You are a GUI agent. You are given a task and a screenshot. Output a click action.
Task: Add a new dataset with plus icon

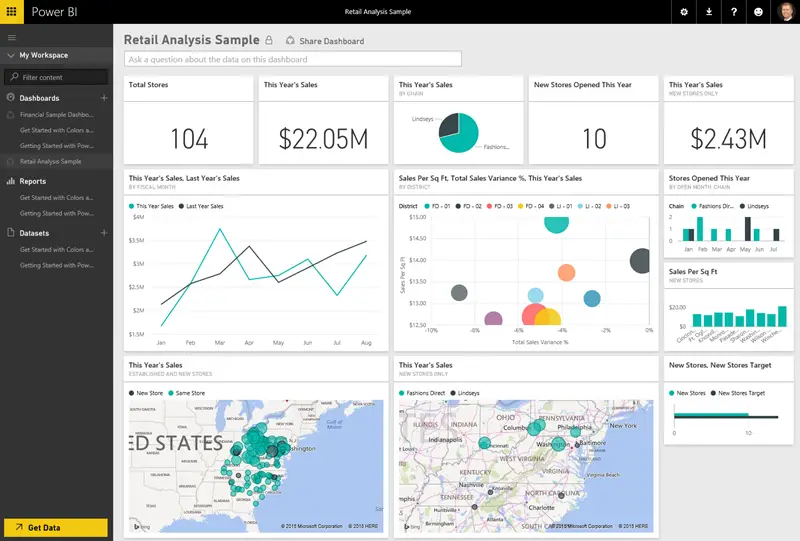(104, 233)
